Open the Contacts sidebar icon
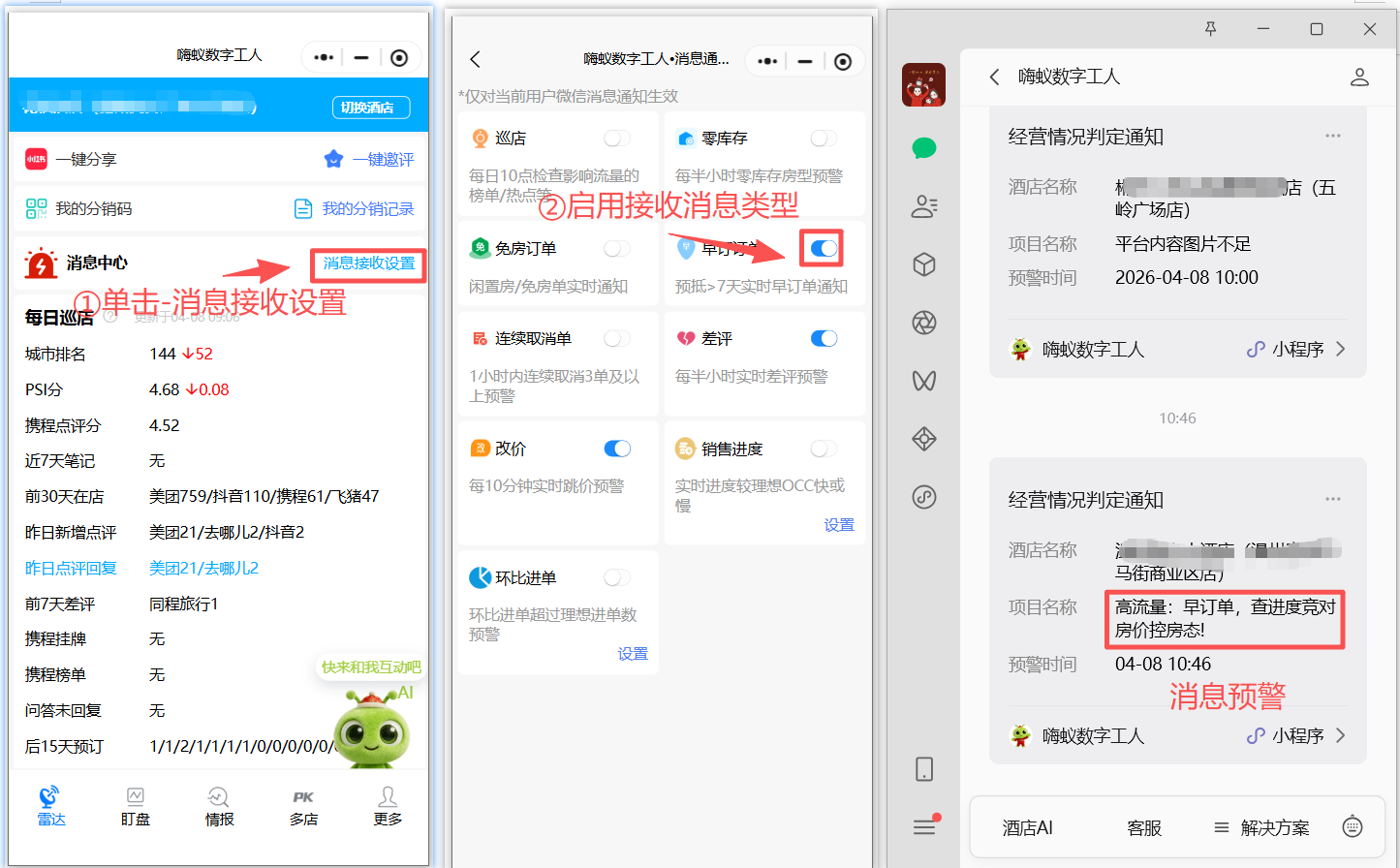Image resolution: width=1400 pixels, height=868 pixels. click(x=923, y=206)
